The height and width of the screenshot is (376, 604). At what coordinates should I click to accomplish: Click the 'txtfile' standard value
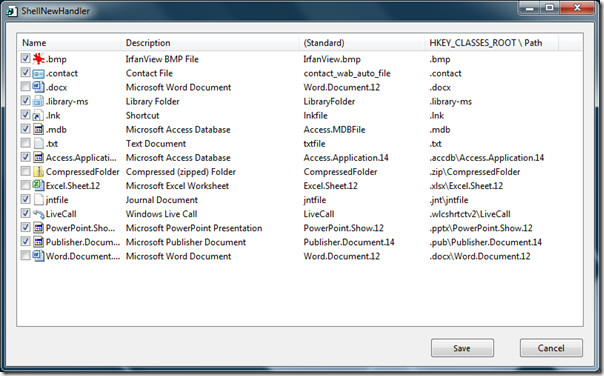coord(314,144)
